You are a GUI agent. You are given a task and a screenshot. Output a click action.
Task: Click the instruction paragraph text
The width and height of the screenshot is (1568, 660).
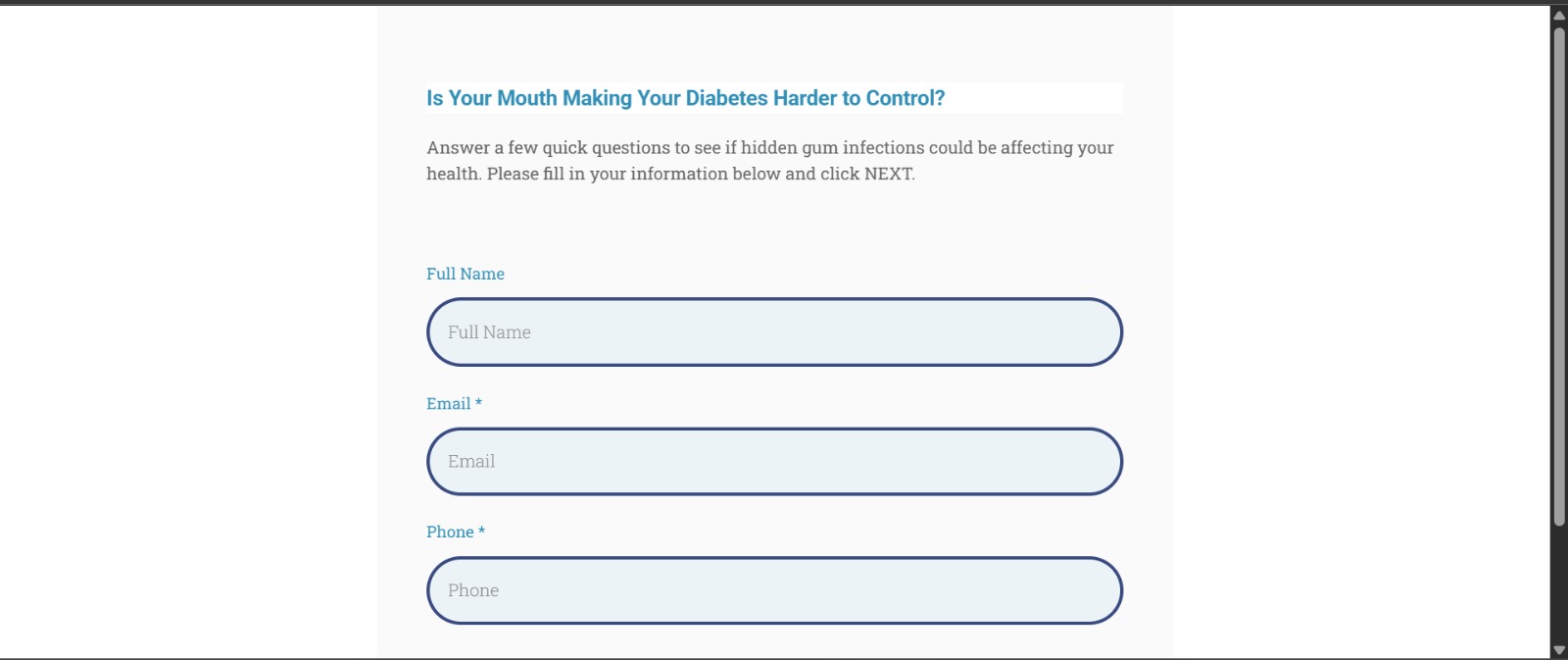tap(769, 160)
